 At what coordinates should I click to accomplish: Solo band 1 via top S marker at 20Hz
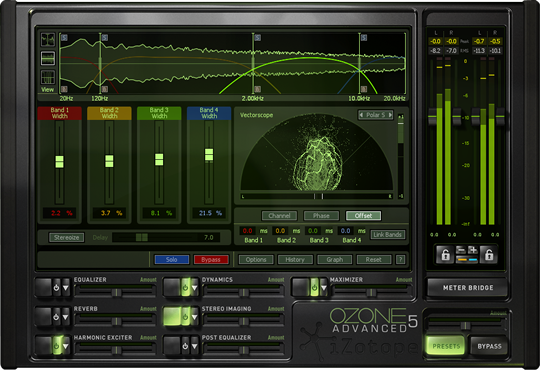(x=64, y=38)
